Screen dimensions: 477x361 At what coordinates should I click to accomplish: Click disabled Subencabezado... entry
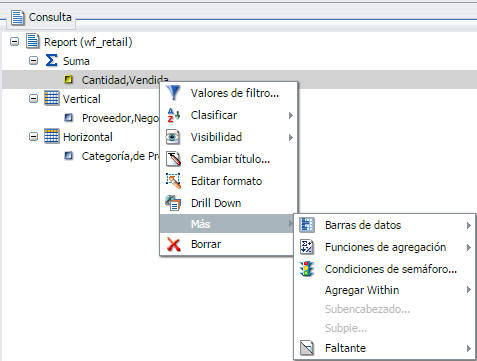[x=385, y=309]
